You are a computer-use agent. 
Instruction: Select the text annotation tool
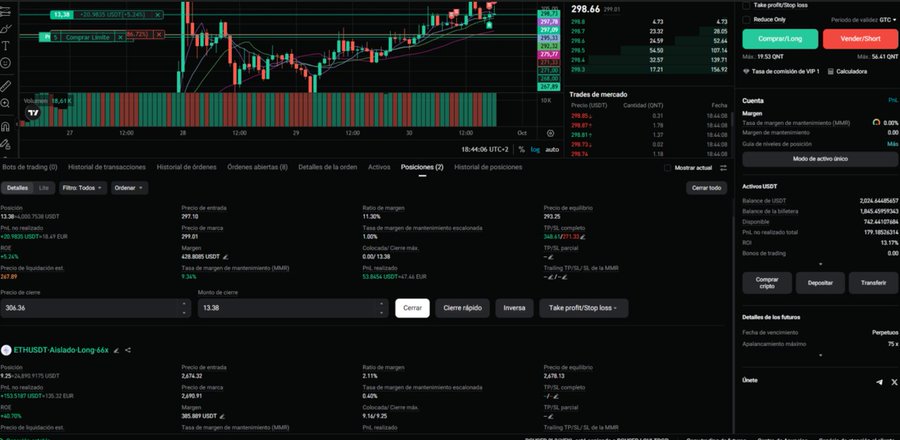pyautogui.click(x=6, y=45)
